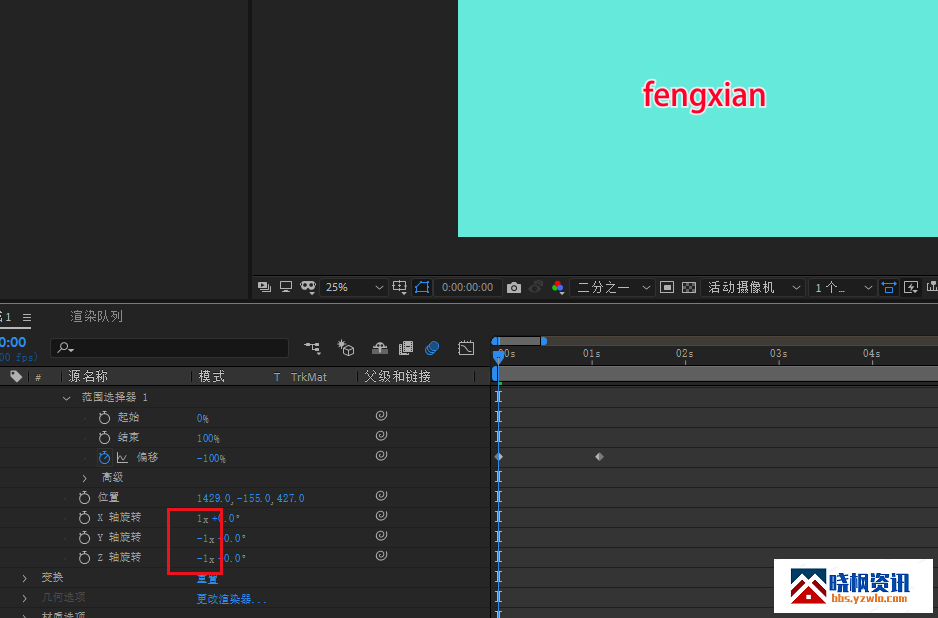Expand the 几何选项 group
Screen dimensions: 938x618
pos(25,598)
